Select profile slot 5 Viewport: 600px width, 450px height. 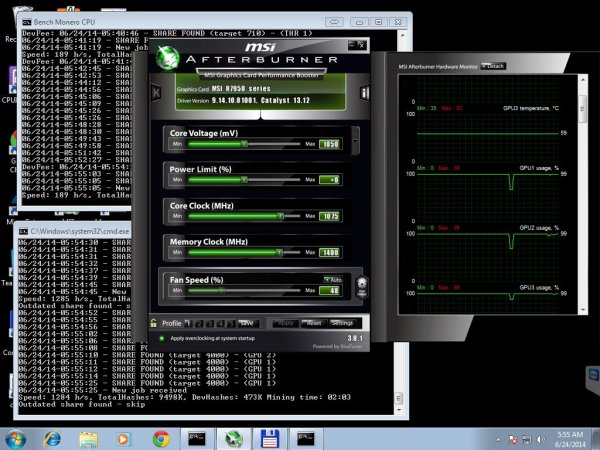[x=231, y=323]
